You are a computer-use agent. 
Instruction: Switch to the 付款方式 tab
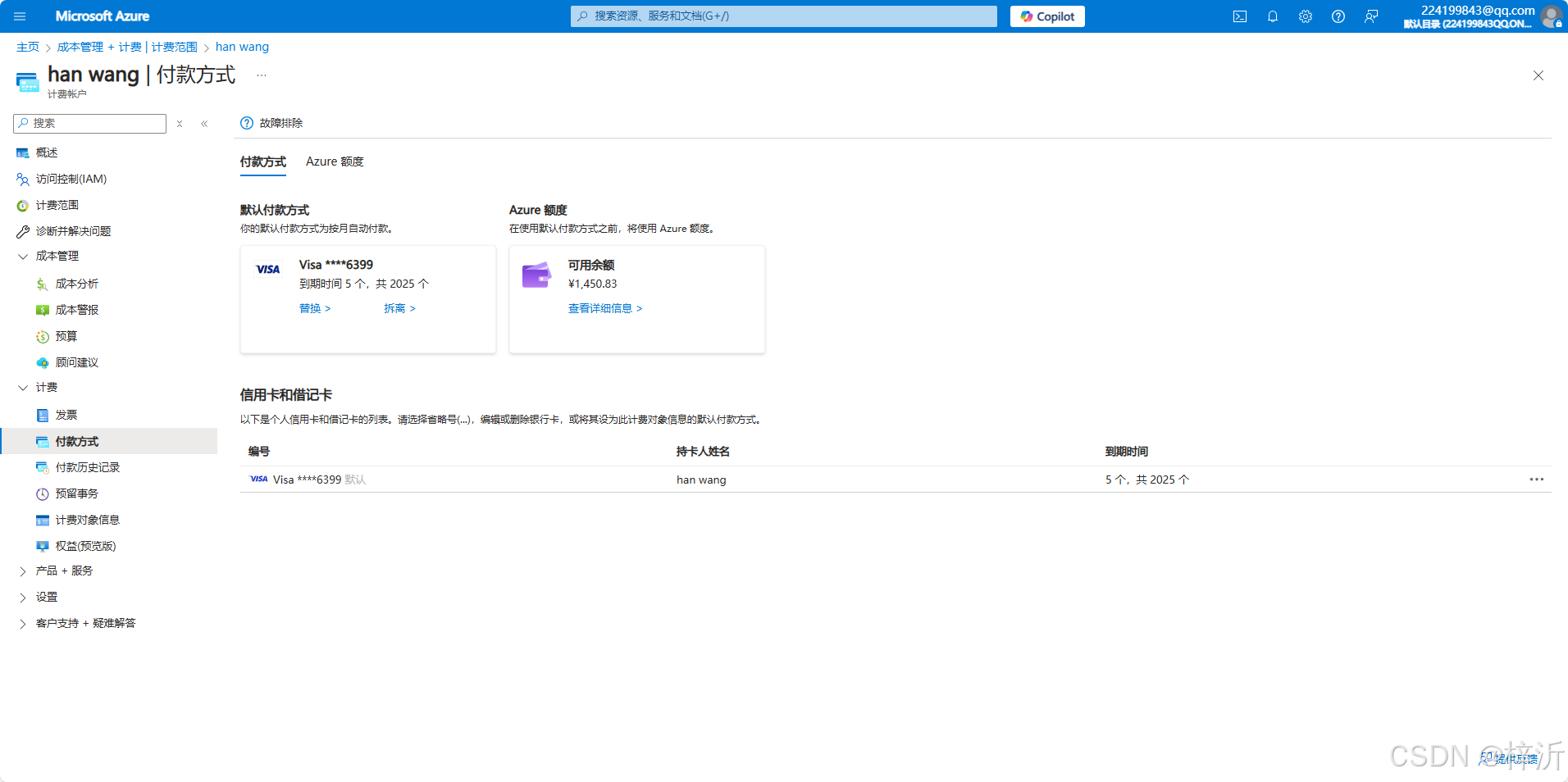click(x=263, y=161)
